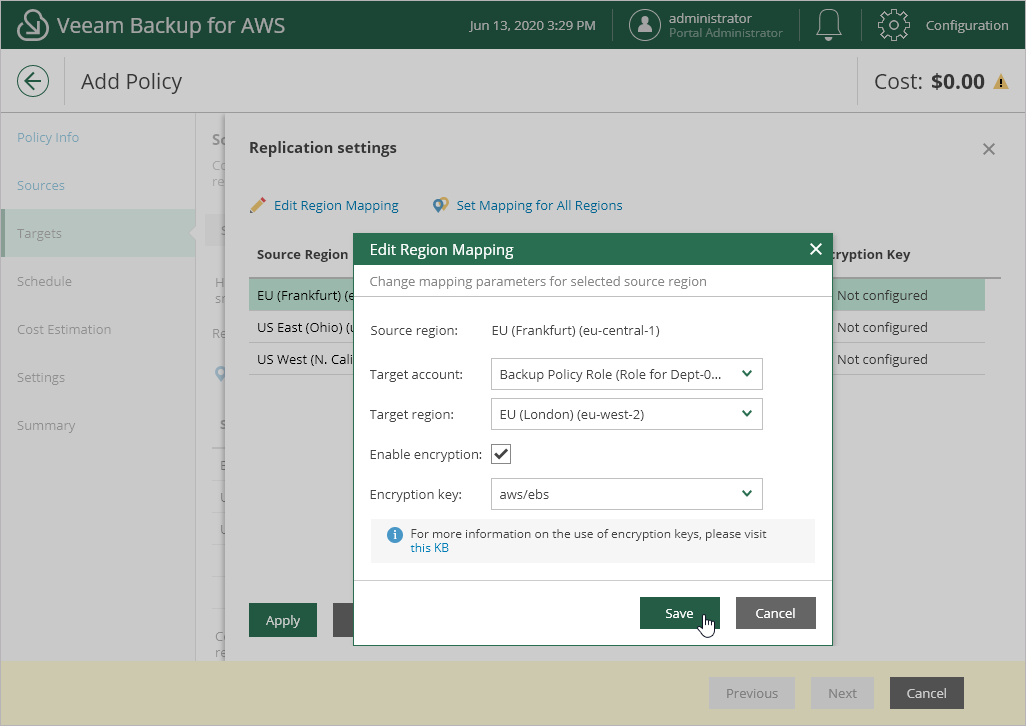Open the Target account dropdown

[x=626, y=374]
